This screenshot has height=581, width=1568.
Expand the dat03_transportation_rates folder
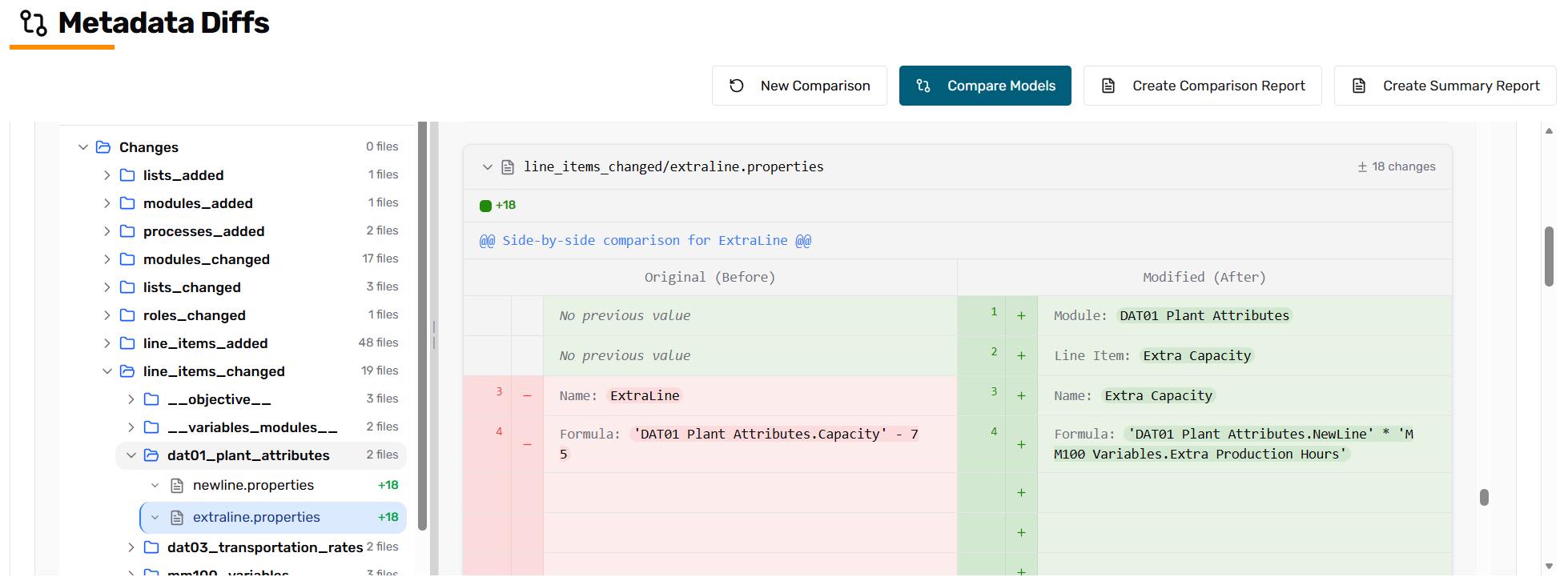[131, 547]
